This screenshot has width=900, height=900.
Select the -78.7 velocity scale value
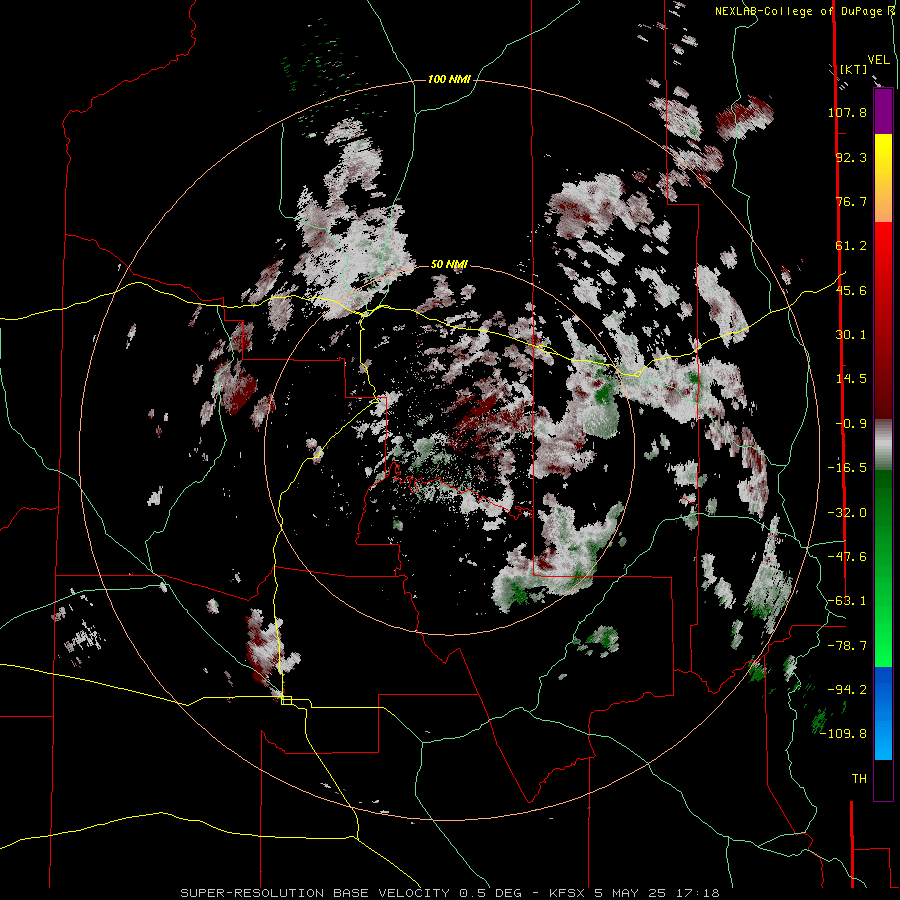847,646
